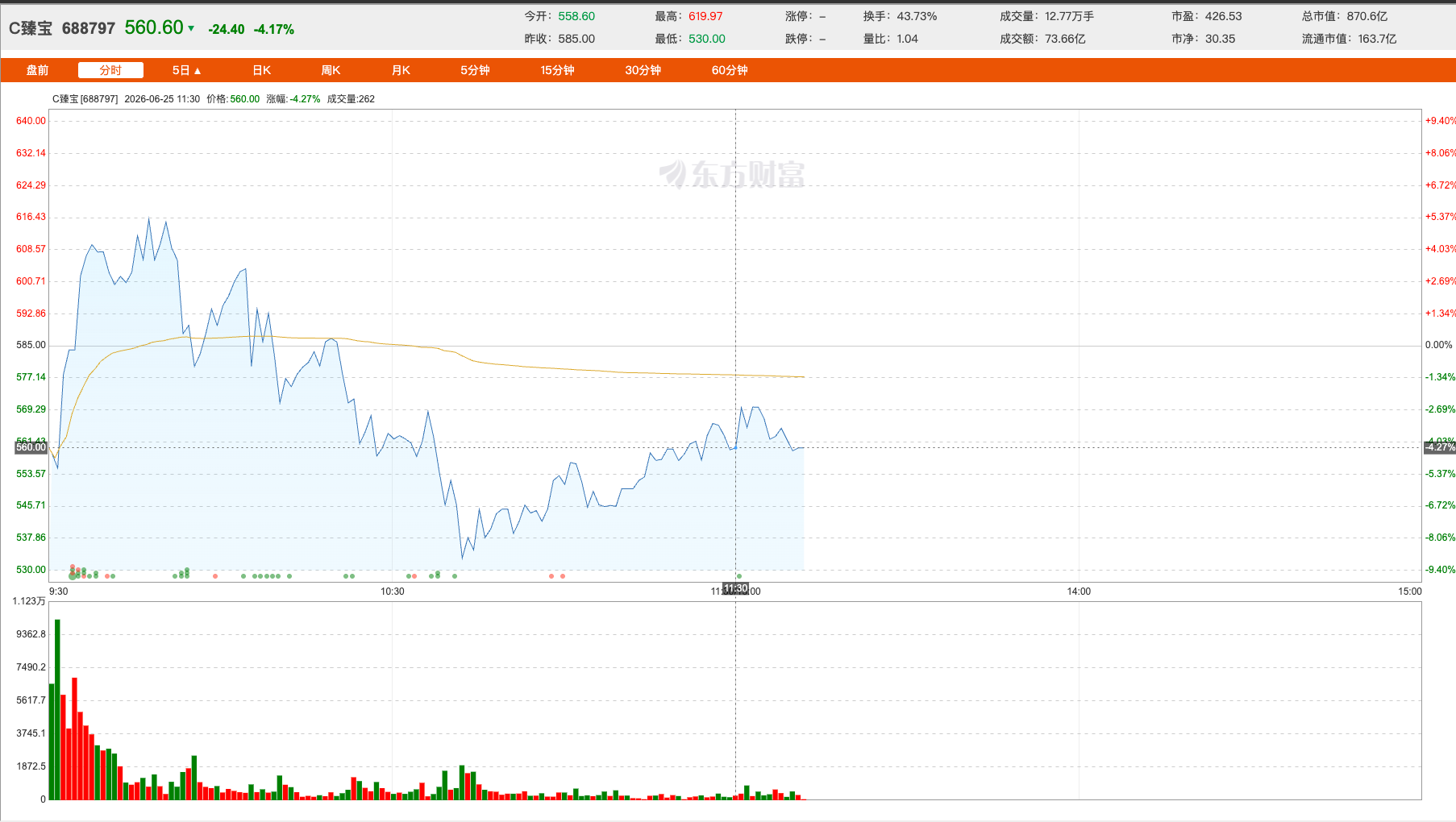This screenshot has height=822, width=1456.
Task: Click the highlighted -4.27% crosshair label on right axis
Action: pyautogui.click(x=1440, y=447)
